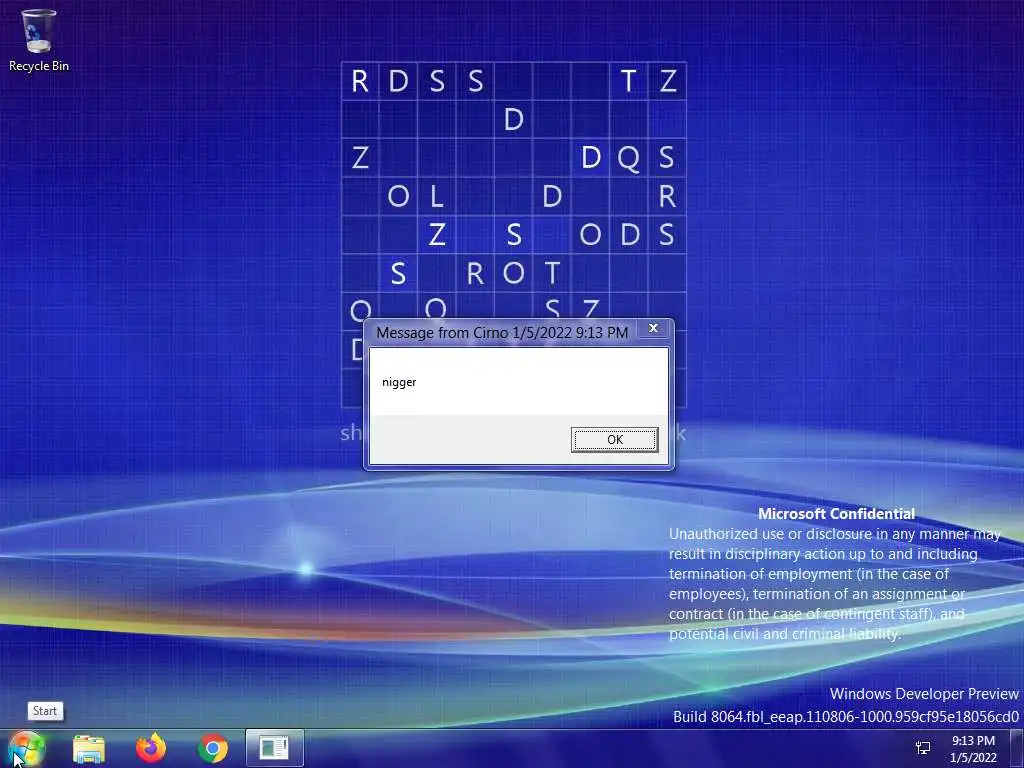Select the O cell left of L
The width and height of the screenshot is (1024, 768).
point(398,196)
